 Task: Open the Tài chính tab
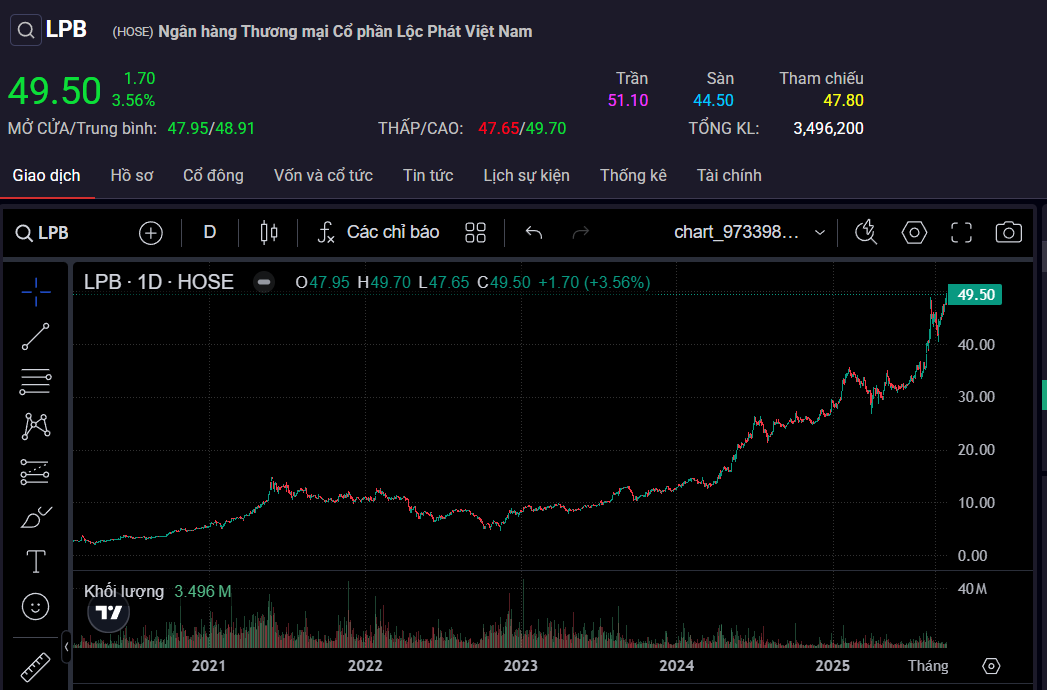729,176
